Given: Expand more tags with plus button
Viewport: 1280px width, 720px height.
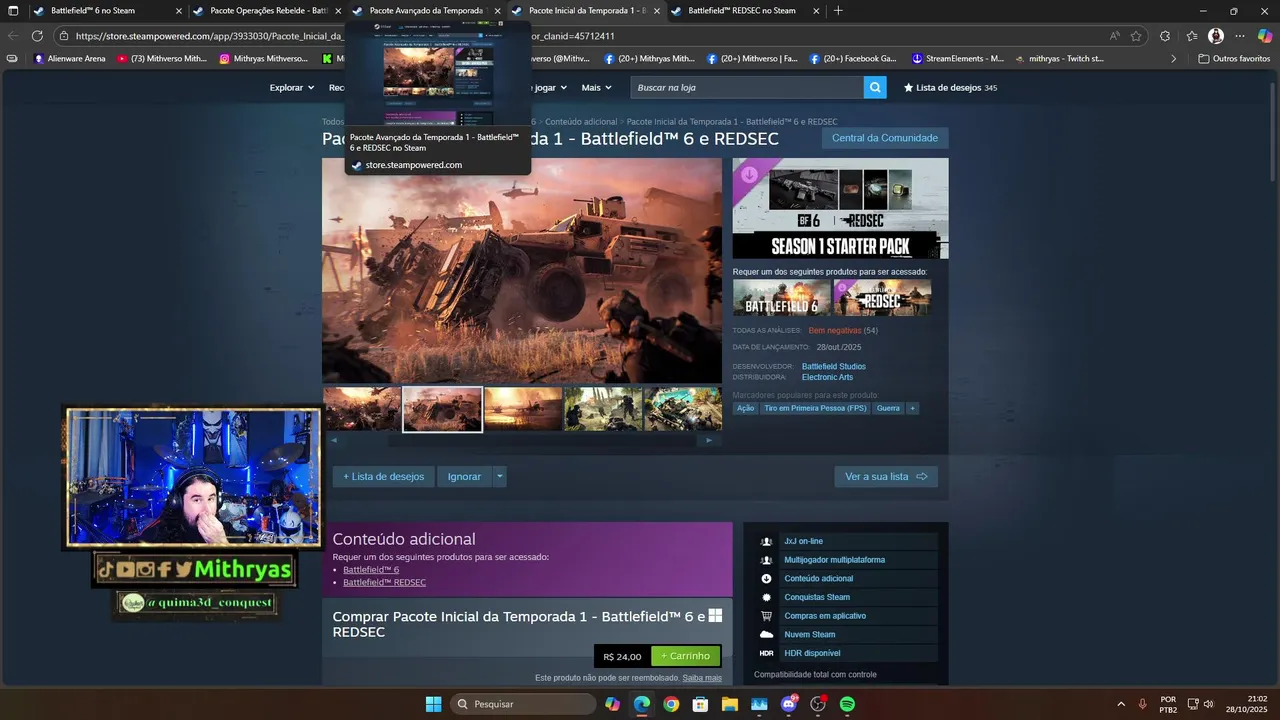Looking at the screenshot, I should point(912,408).
